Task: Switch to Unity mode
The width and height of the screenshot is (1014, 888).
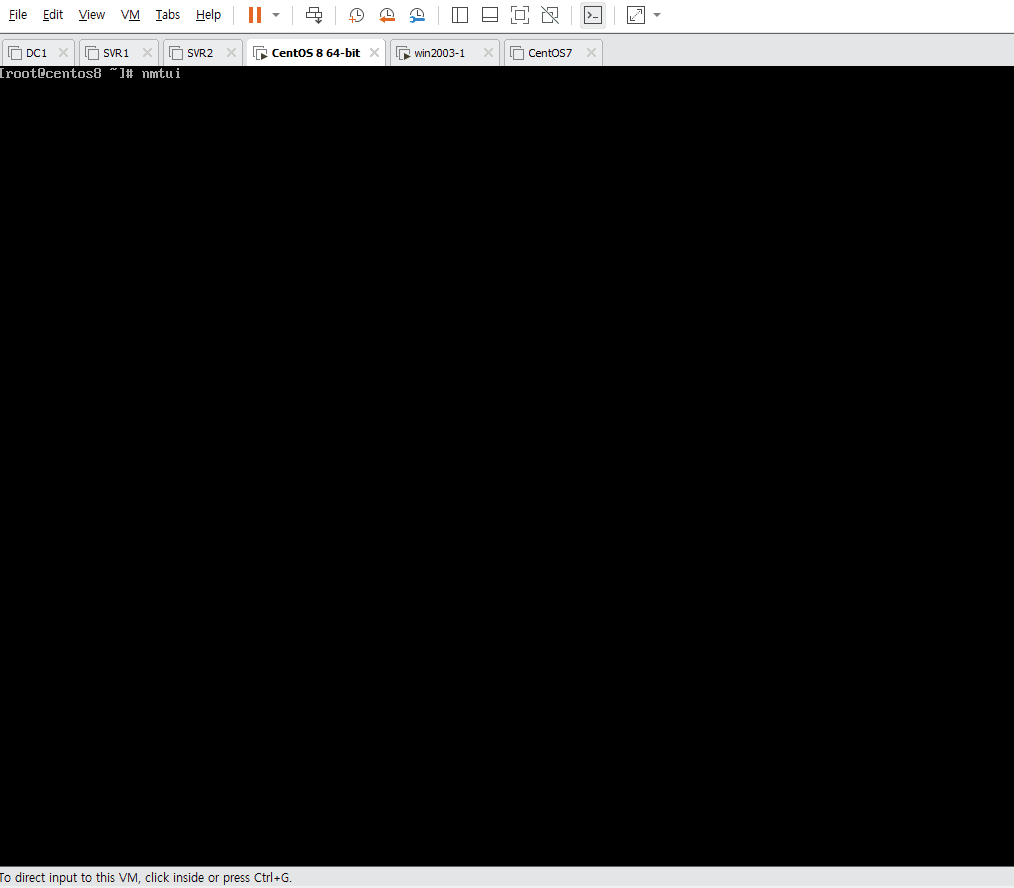Action: point(550,15)
